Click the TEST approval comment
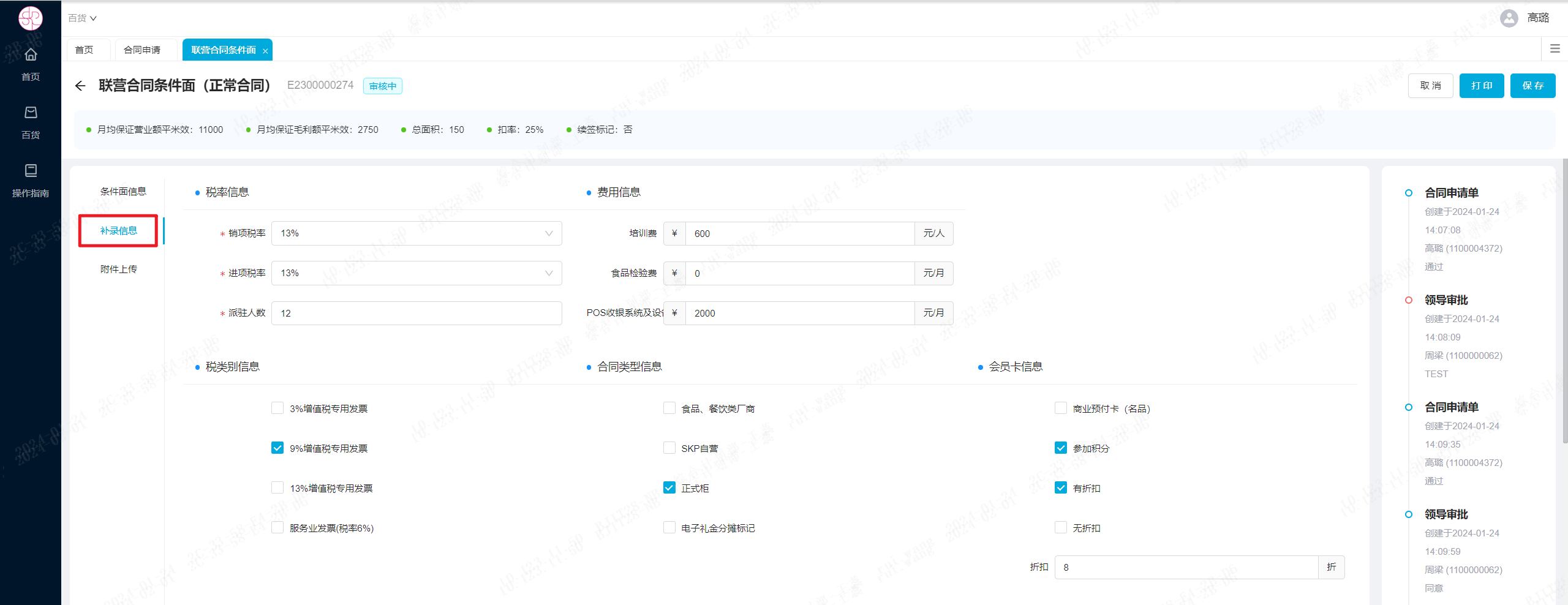Viewport: 1568px width, 605px height. pyautogui.click(x=1436, y=374)
